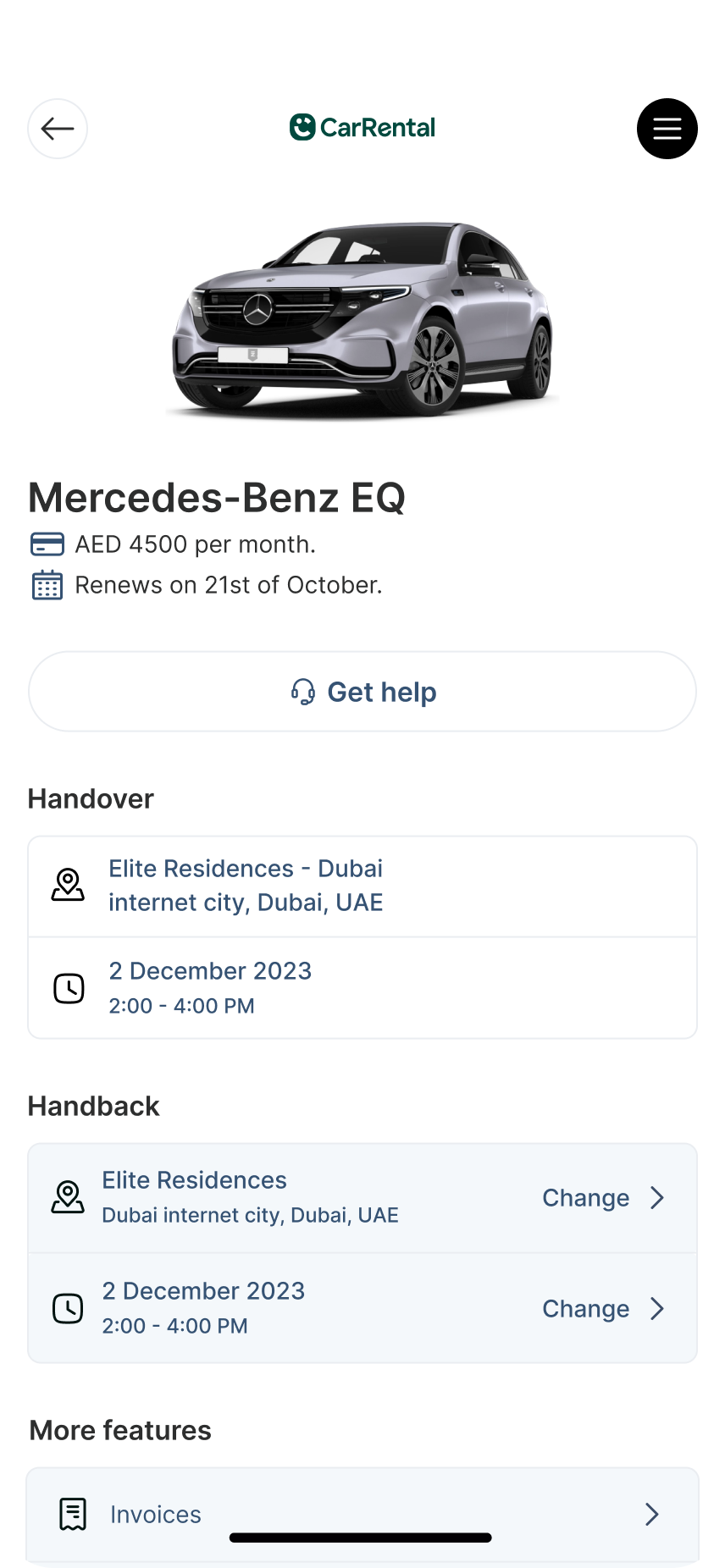Image resolution: width=725 pixels, height=1568 pixels.
Task: Expand handback time chevron arrow
Action: [657, 1309]
